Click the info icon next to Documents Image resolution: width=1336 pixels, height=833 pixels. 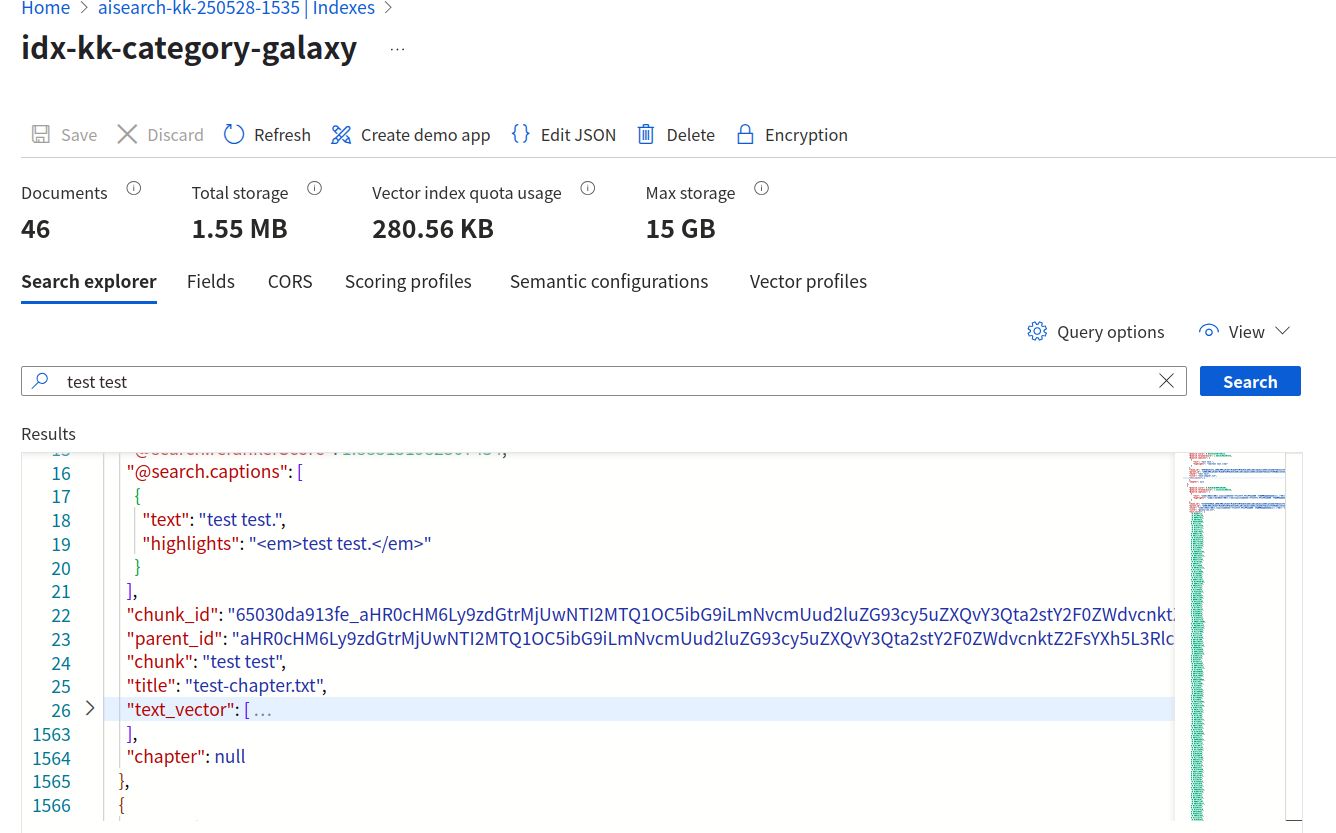[x=133, y=188]
